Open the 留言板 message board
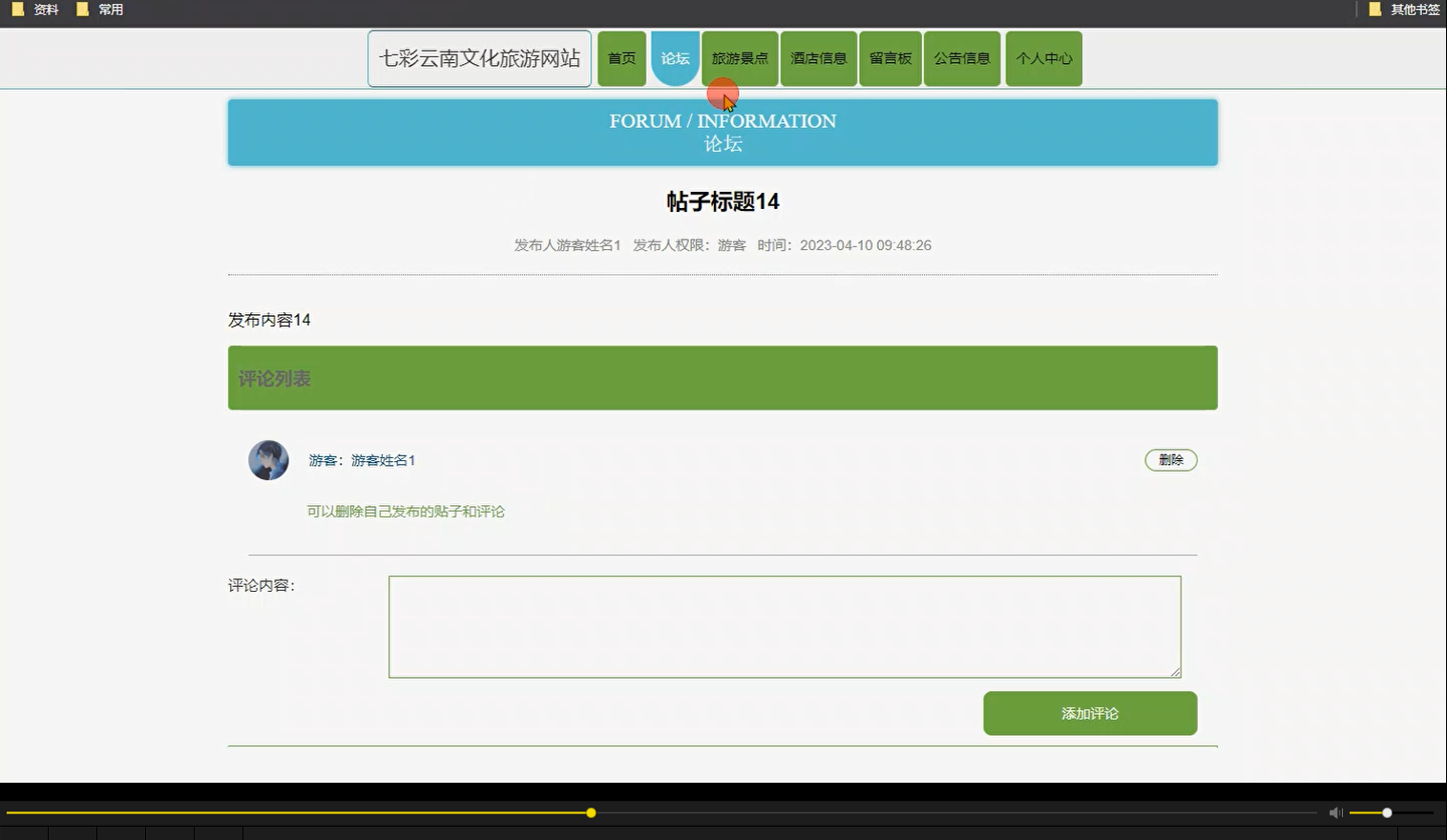 pyautogui.click(x=890, y=58)
